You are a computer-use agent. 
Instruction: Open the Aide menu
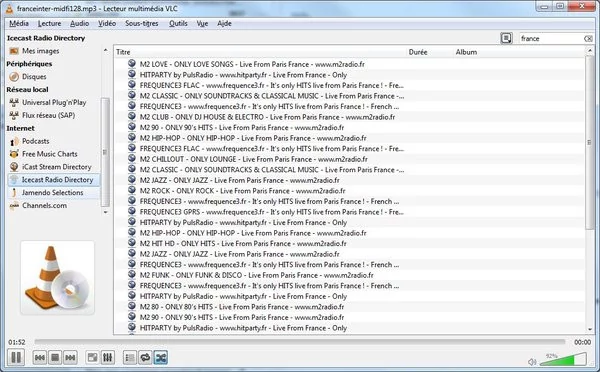click(224, 23)
